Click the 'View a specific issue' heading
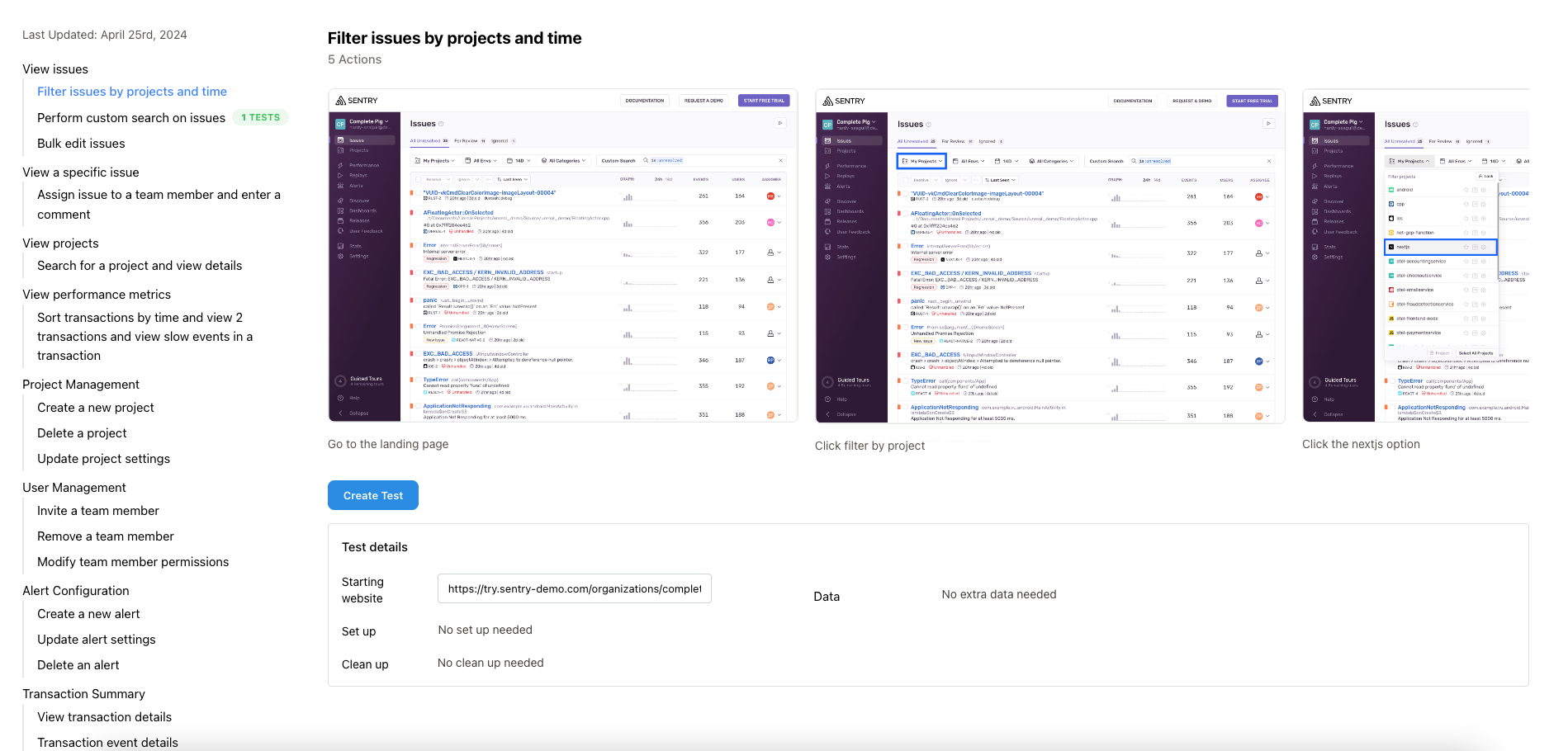This screenshot has height=751, width=1568. pyautogui.click(x=81, y=172)
